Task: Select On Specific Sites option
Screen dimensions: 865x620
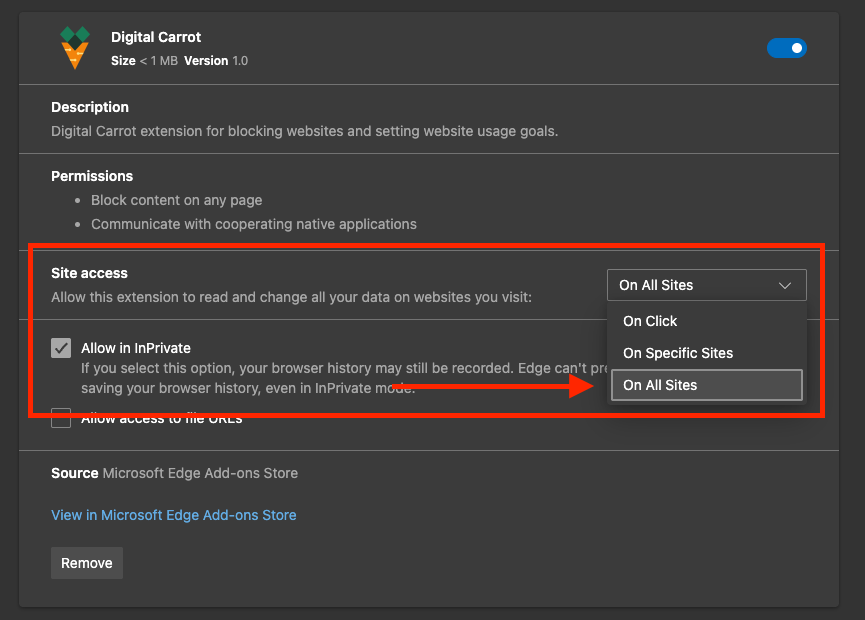Action: coord(678,353)
